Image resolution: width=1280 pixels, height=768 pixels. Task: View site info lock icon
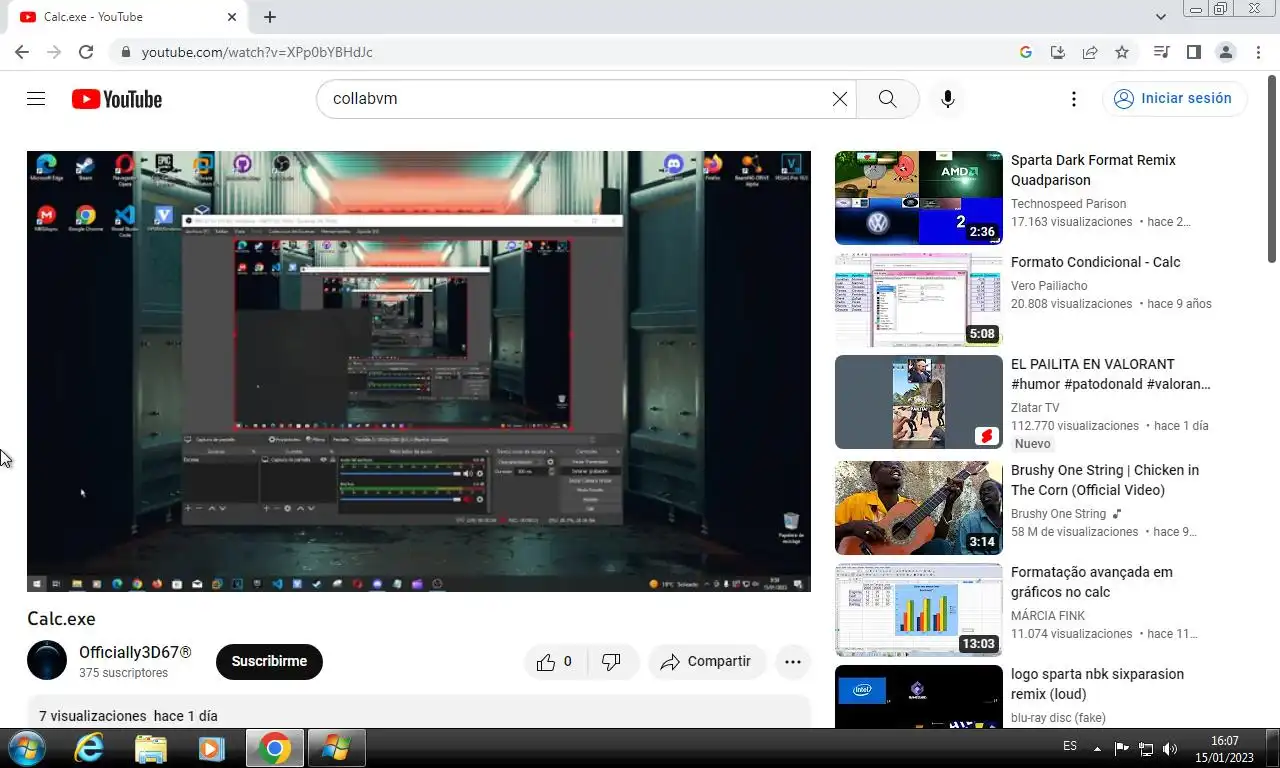[125, 52]
